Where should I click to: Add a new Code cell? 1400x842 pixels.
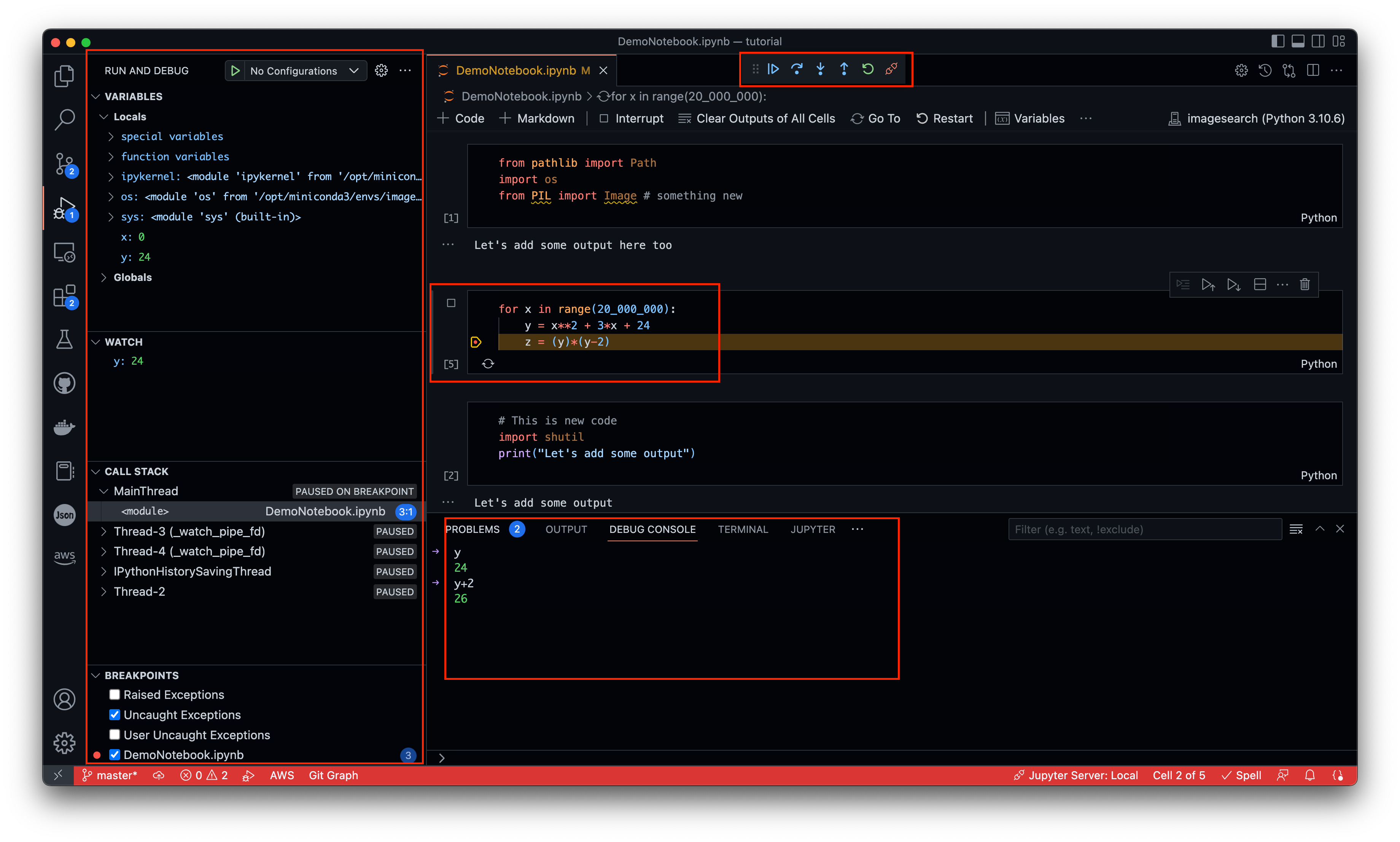(x=461, y=119)
